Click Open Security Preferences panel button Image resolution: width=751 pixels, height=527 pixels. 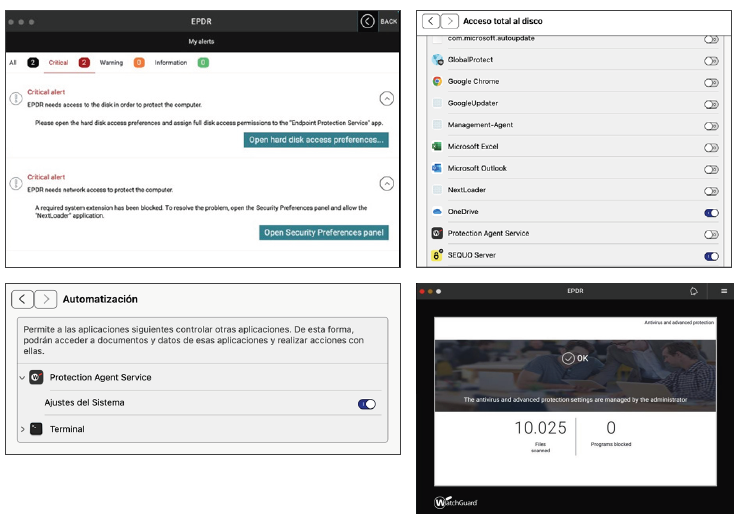[324, 233]
